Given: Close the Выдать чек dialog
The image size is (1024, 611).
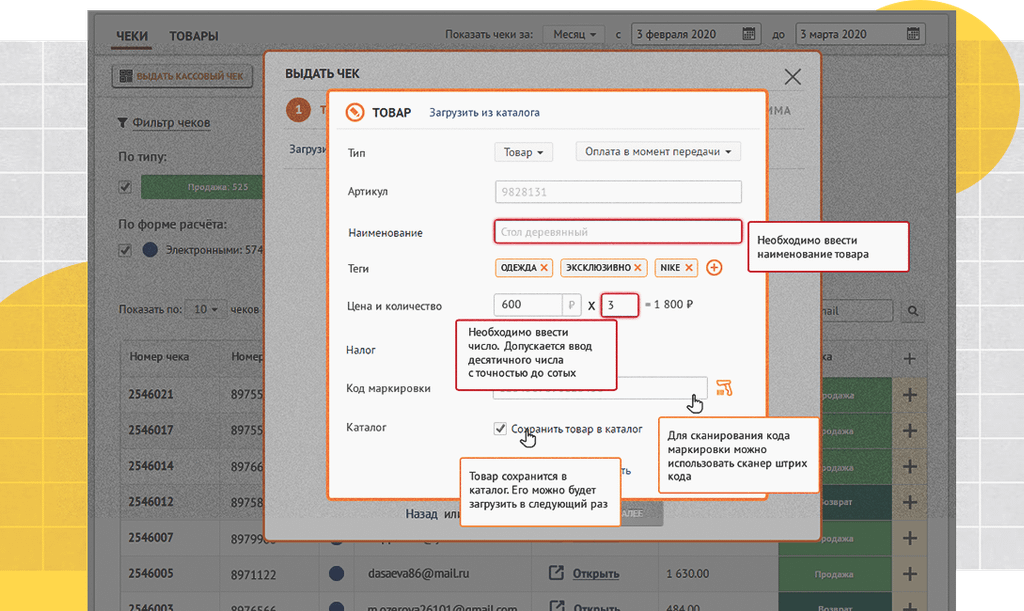Looking at the screenshot, I should coord(793,77).
